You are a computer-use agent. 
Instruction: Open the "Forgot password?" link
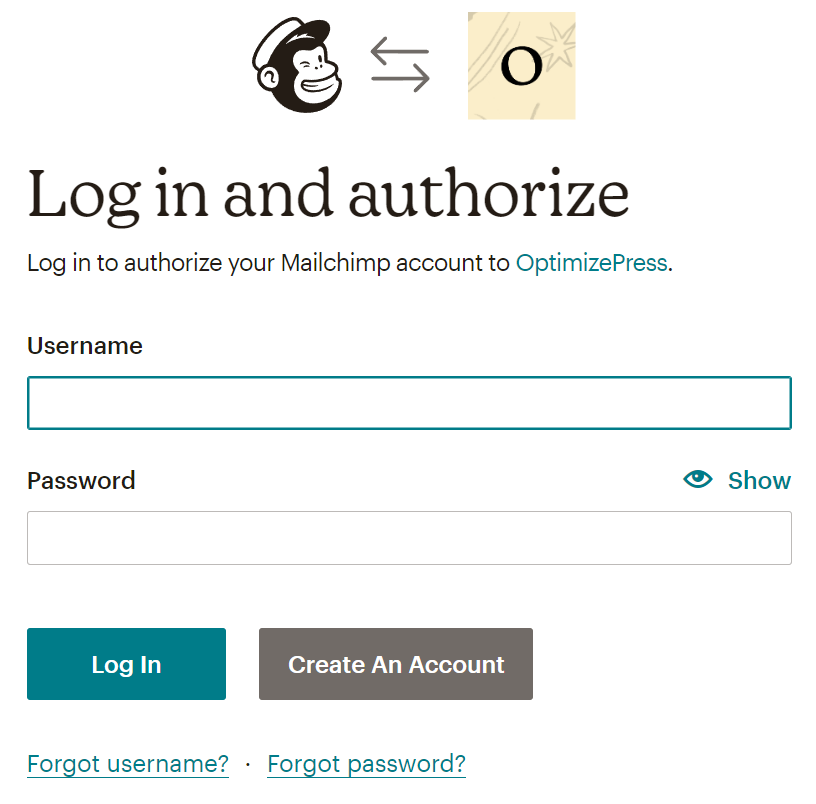pyautogui.click(x=366, y=764)
